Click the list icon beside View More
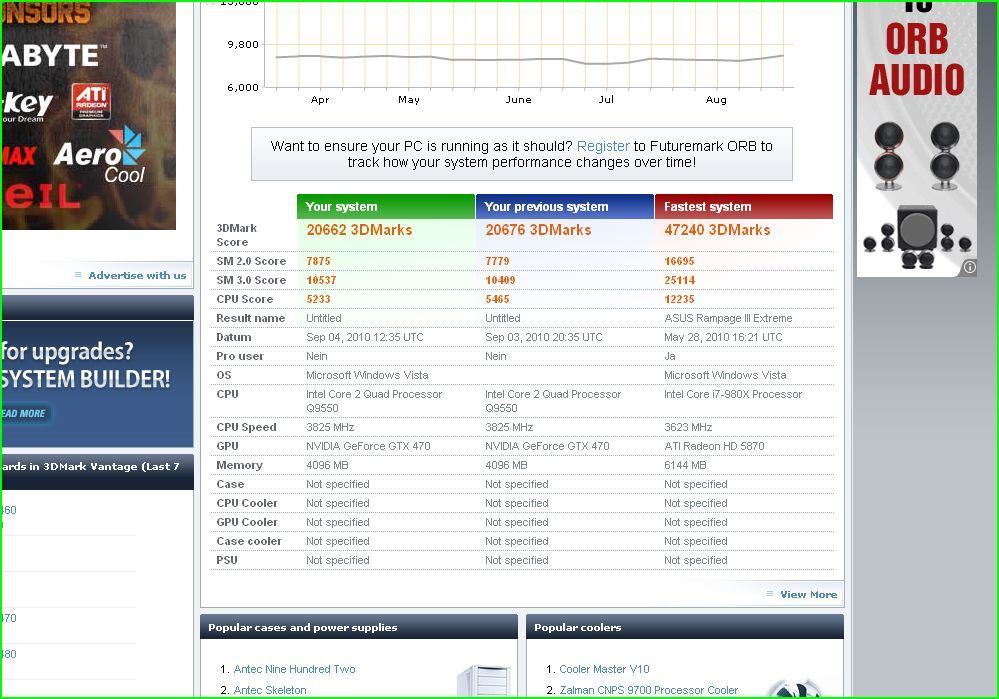 point(770,594)
